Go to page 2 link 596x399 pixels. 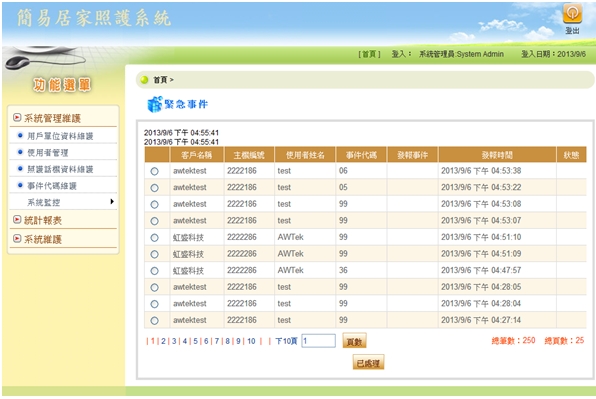[x=163, y=341]
